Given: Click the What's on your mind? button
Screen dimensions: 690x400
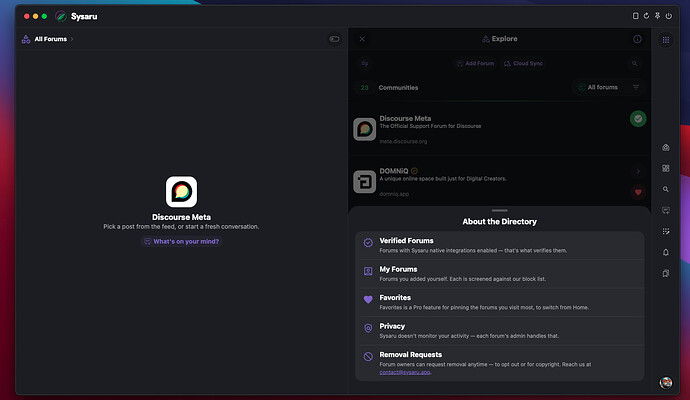Looking at the screenshot, I should 181,241.
